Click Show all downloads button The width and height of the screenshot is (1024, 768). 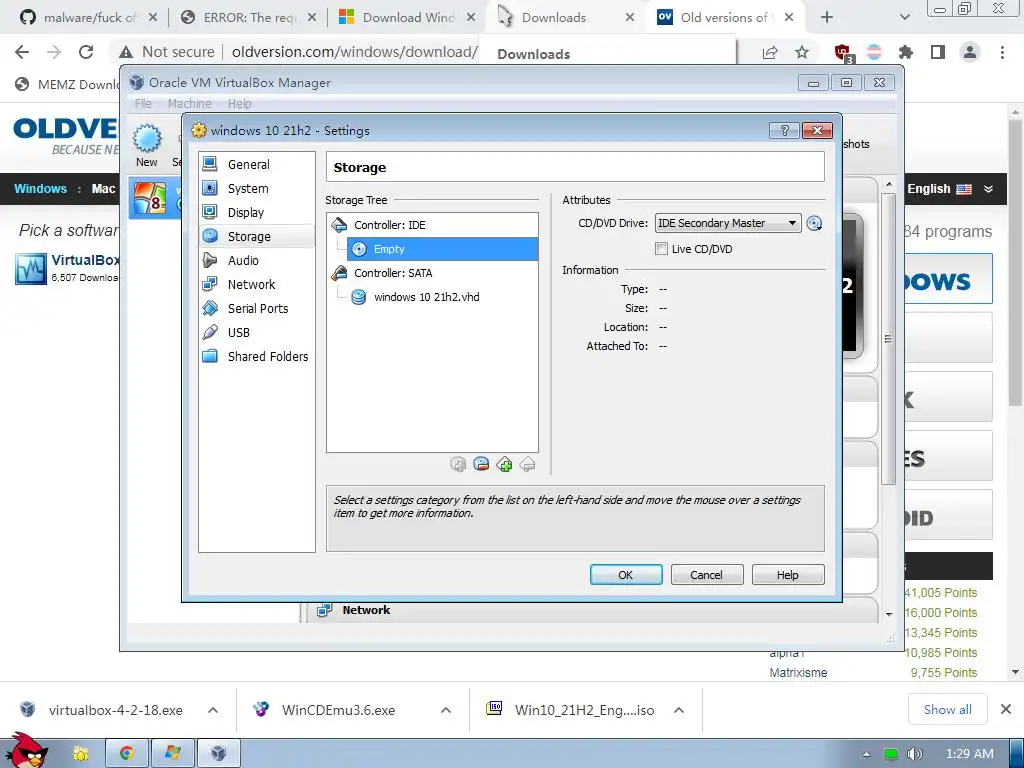(x=948, y=710)
